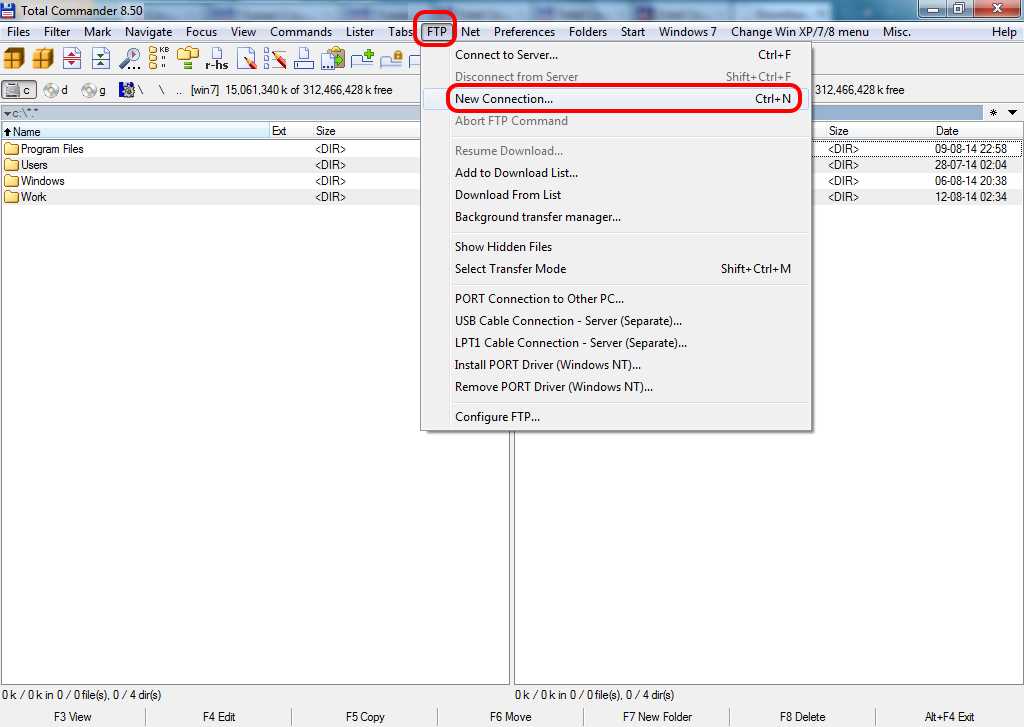Click the Combine files toolbar icon
This screenshot has height=727, width=1024.
[x=101, y=59]
